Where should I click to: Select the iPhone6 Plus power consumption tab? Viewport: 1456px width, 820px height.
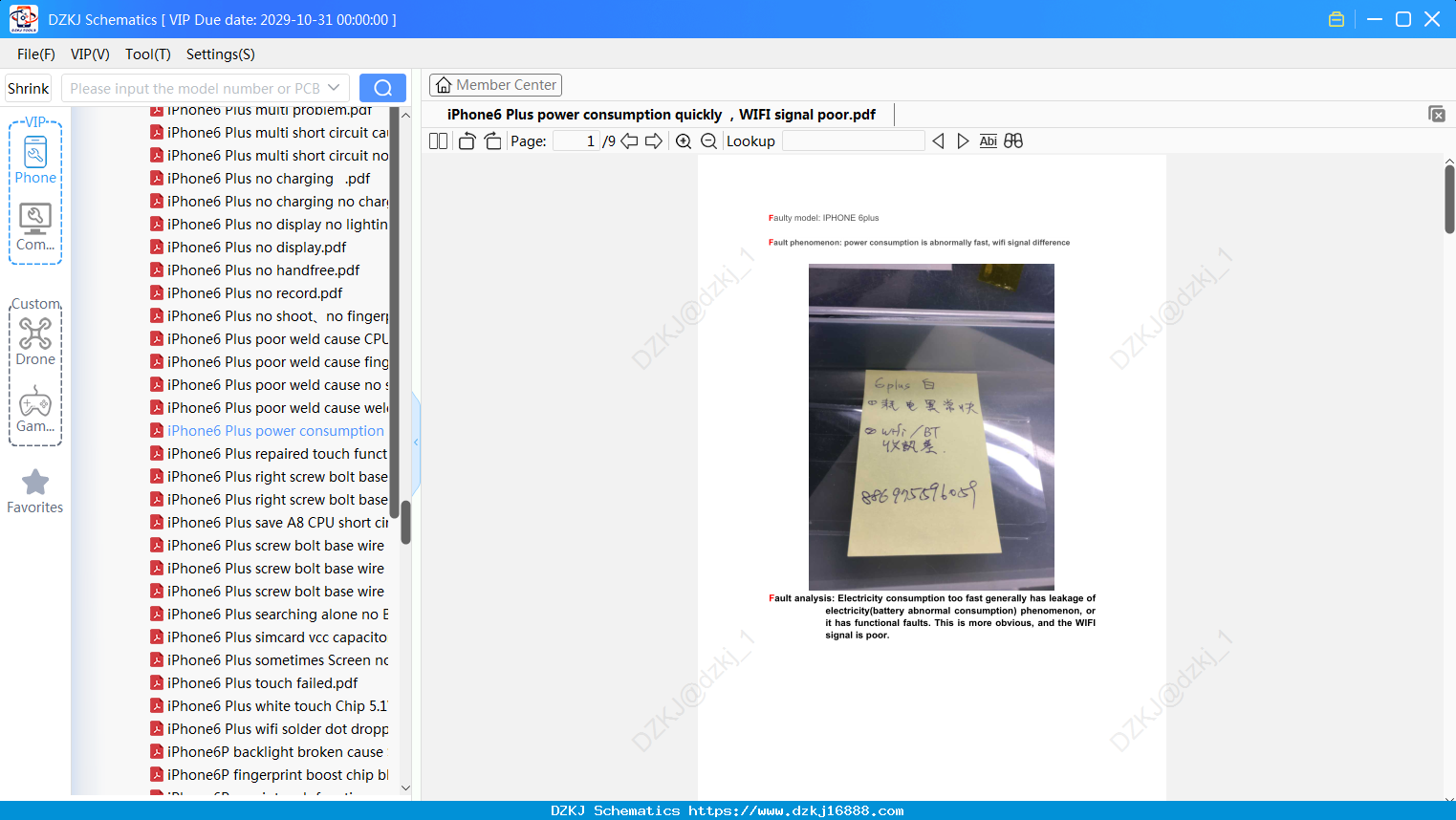662,115
